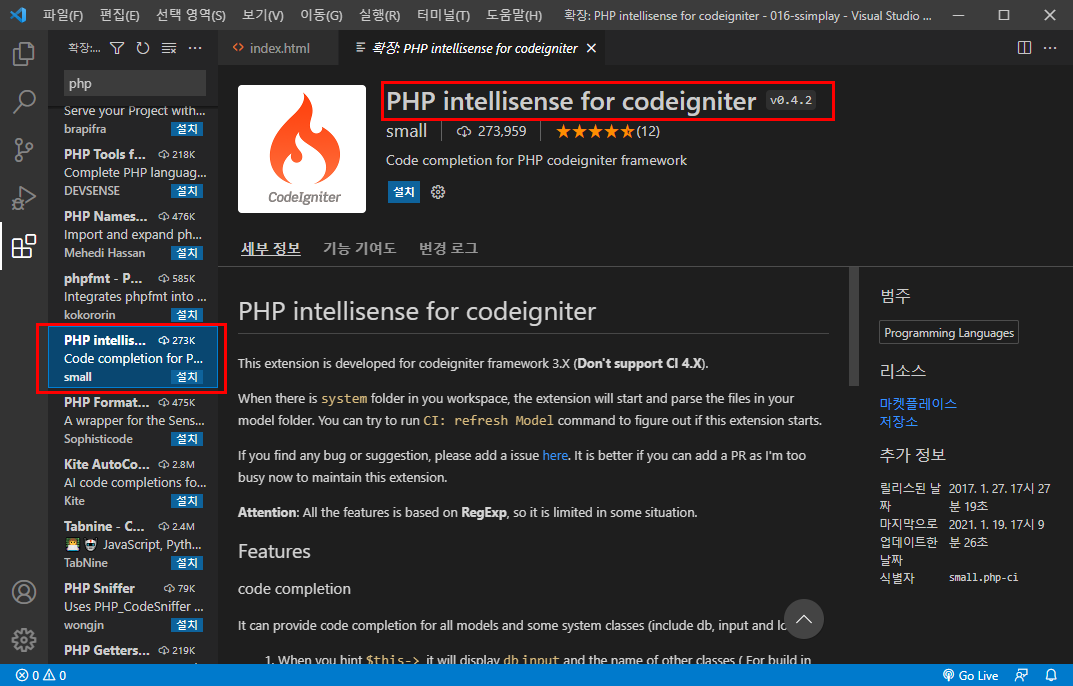Image resolution: width=1073 pixels, height=686 pixels.
Task: Install PHP Tools by DEVSENSE
Action: click(x=187, y=191)
